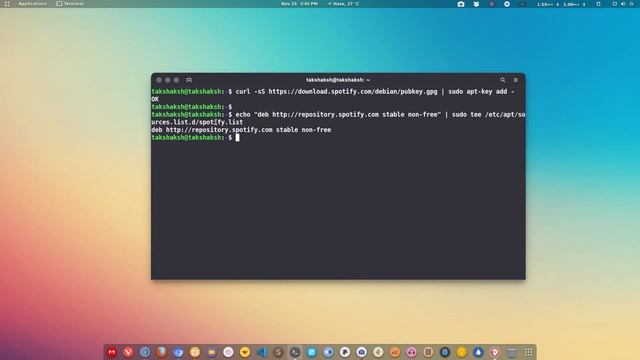The width and height of the screenshot is (640, 360).
Task: Open a new tab in the terminal window
Action: (x=189, y=80)
